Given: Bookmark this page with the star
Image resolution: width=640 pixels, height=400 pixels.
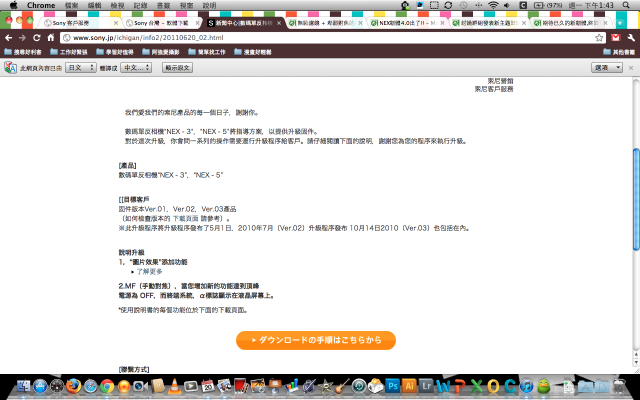Looking at the screenshot, I should pos(599,38).
